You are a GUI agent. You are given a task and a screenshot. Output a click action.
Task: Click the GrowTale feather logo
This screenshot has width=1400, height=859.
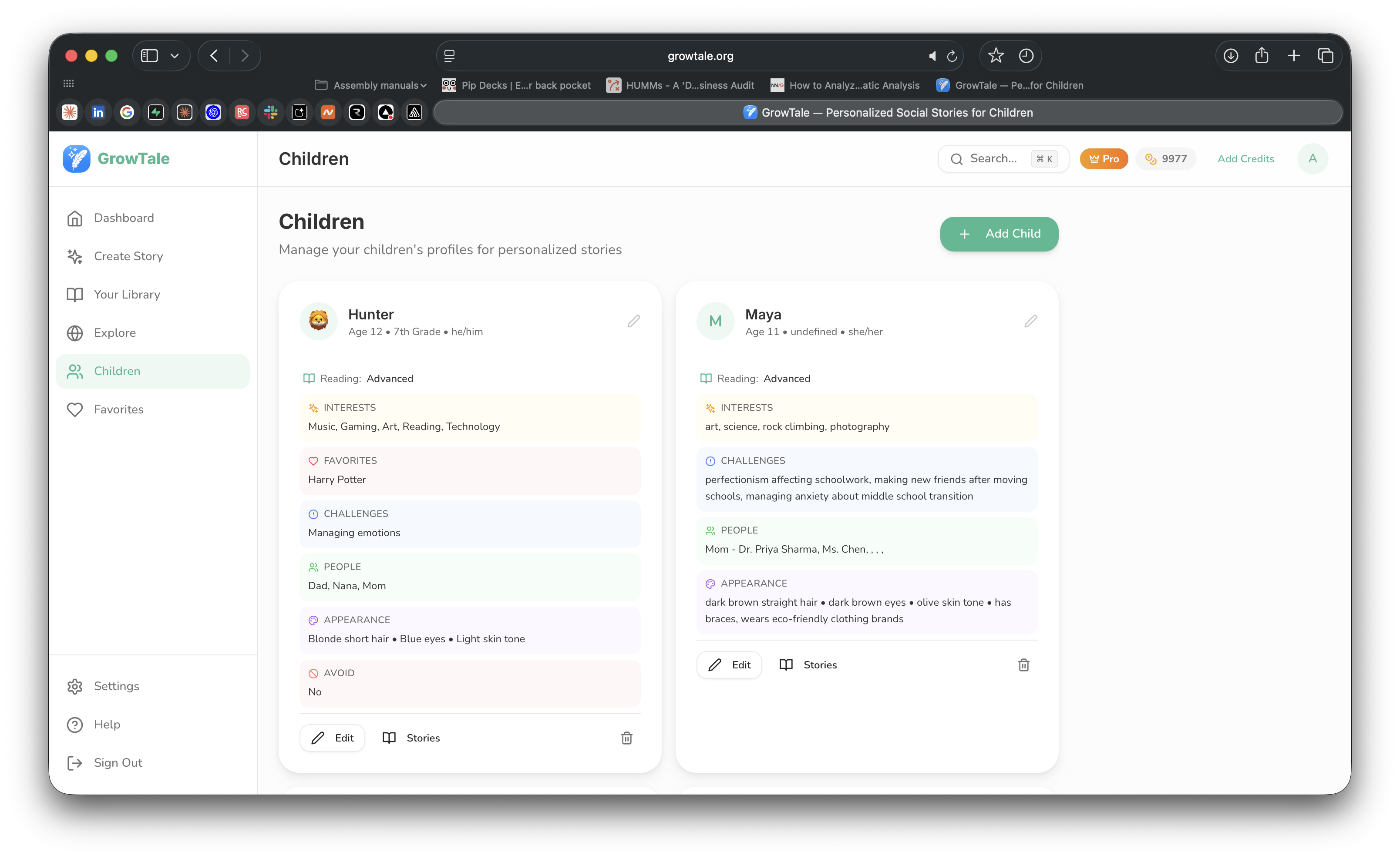pos(76,158)
